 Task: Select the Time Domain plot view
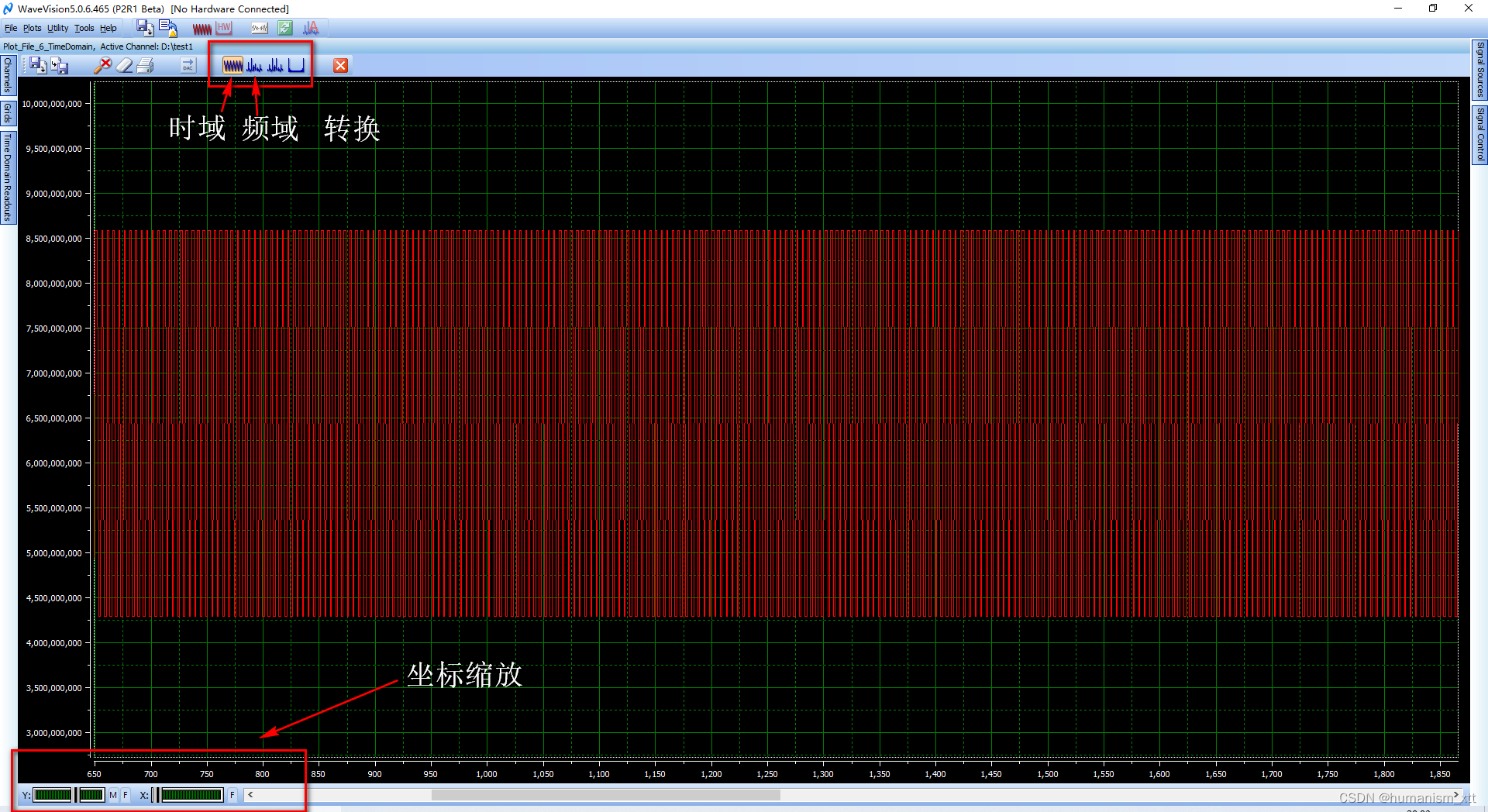[232, 65]
